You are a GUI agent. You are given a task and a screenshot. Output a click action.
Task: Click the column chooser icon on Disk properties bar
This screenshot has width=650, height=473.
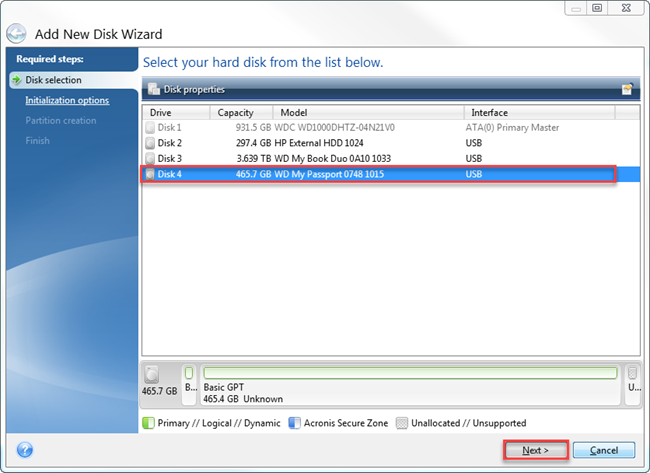627,89
